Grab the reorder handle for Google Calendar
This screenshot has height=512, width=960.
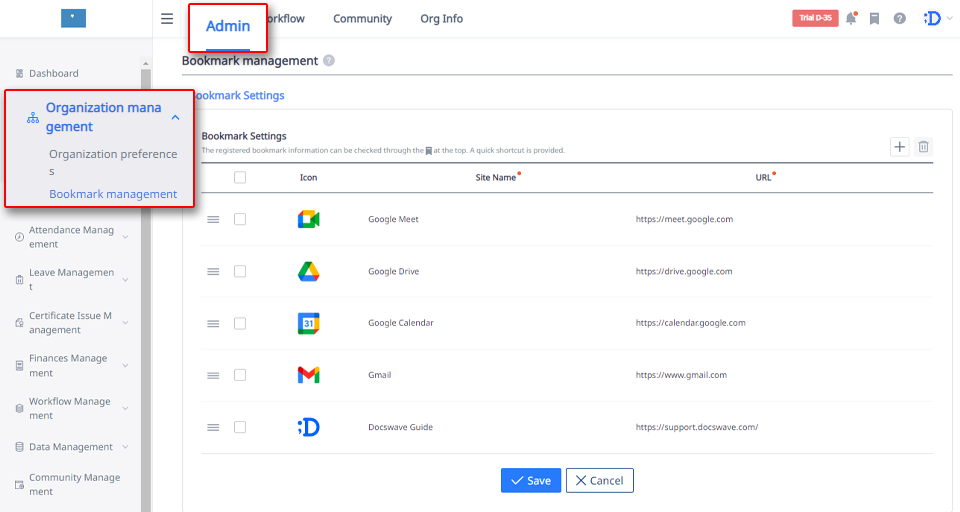pyautogui.click(x=213, y=323)
